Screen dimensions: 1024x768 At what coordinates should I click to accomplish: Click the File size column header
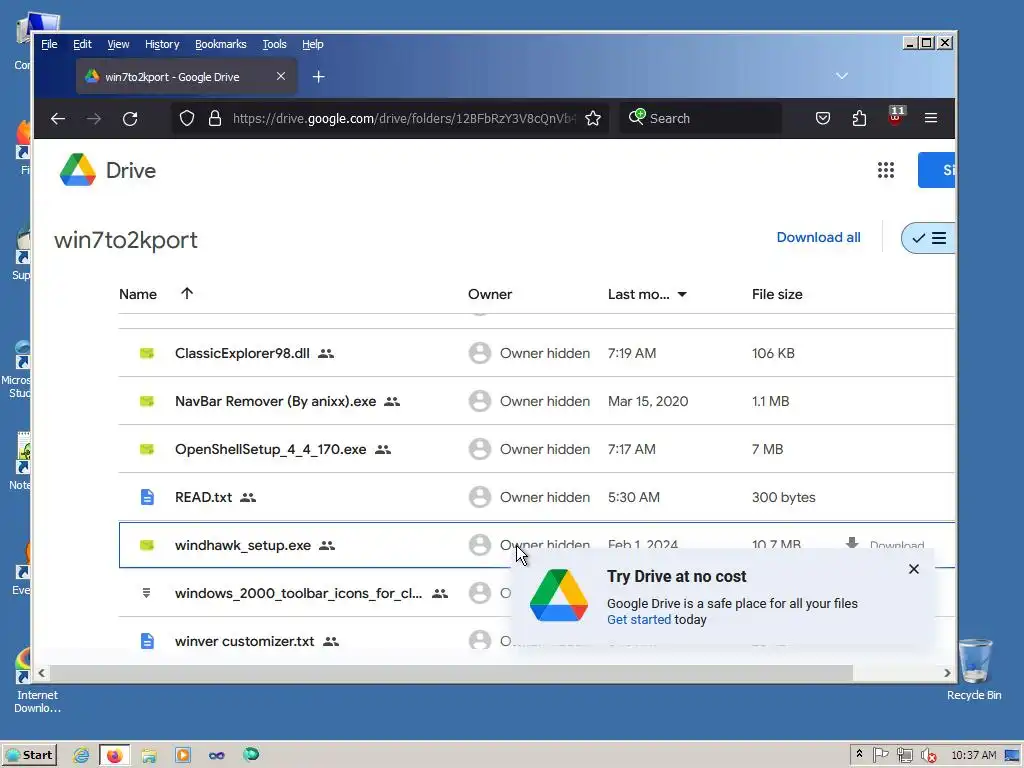pos(777,295)
